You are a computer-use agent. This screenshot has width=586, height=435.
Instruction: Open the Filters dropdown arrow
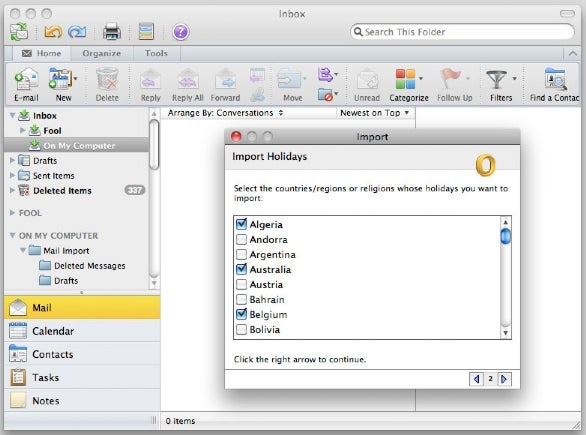[x=515, y=79]
